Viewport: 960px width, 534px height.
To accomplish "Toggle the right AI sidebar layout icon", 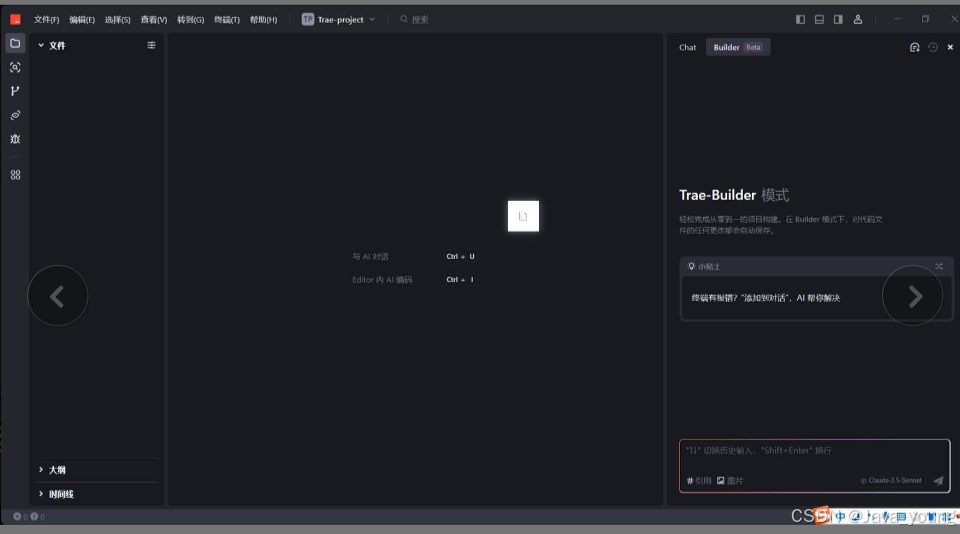I will pos(838,20).
